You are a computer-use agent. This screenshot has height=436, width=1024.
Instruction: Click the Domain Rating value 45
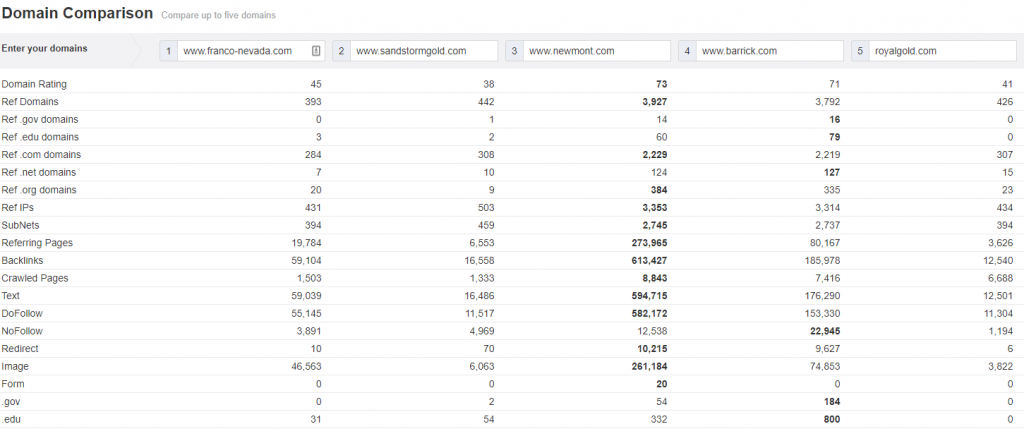pos(316,84)
